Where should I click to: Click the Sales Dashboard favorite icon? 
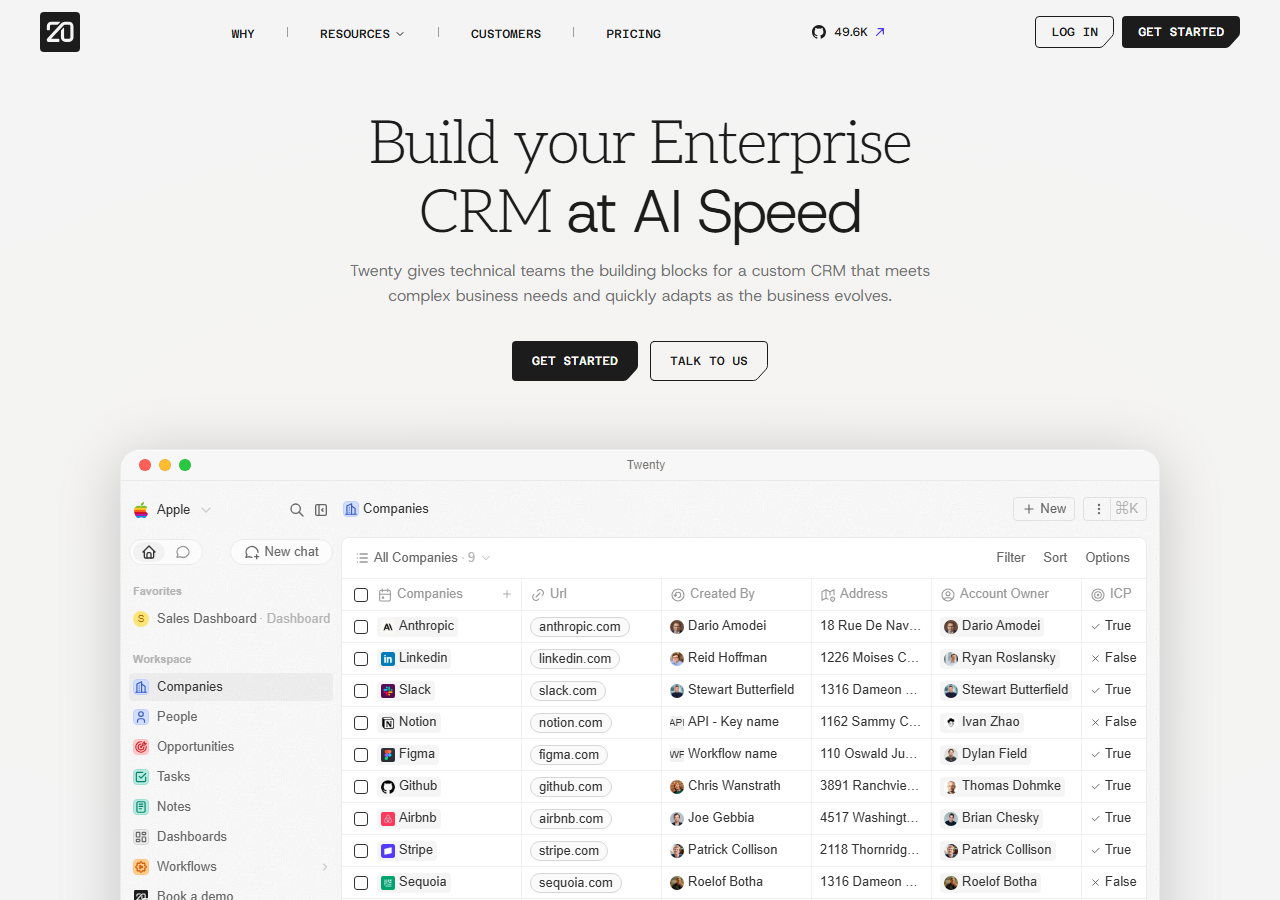click(141, 619)
